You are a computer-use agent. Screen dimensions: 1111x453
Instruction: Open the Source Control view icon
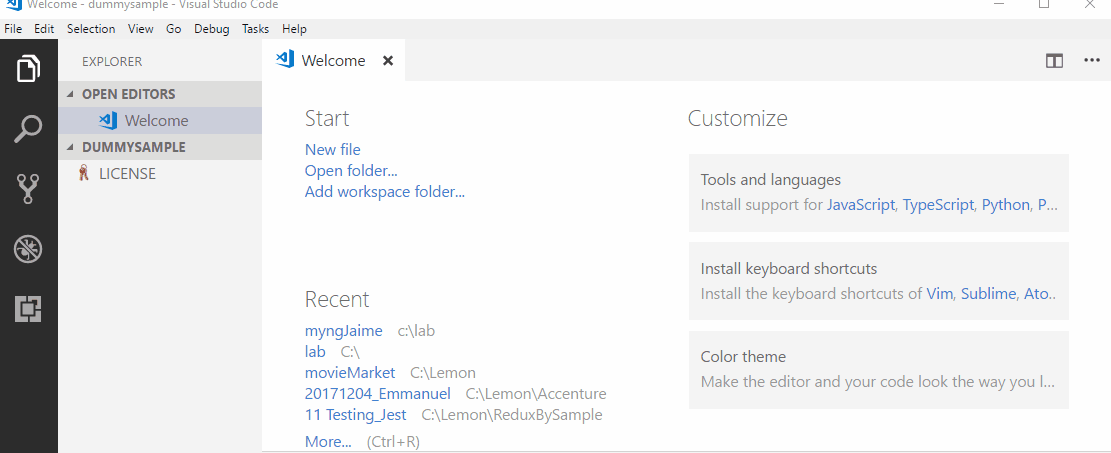(28, 189)
